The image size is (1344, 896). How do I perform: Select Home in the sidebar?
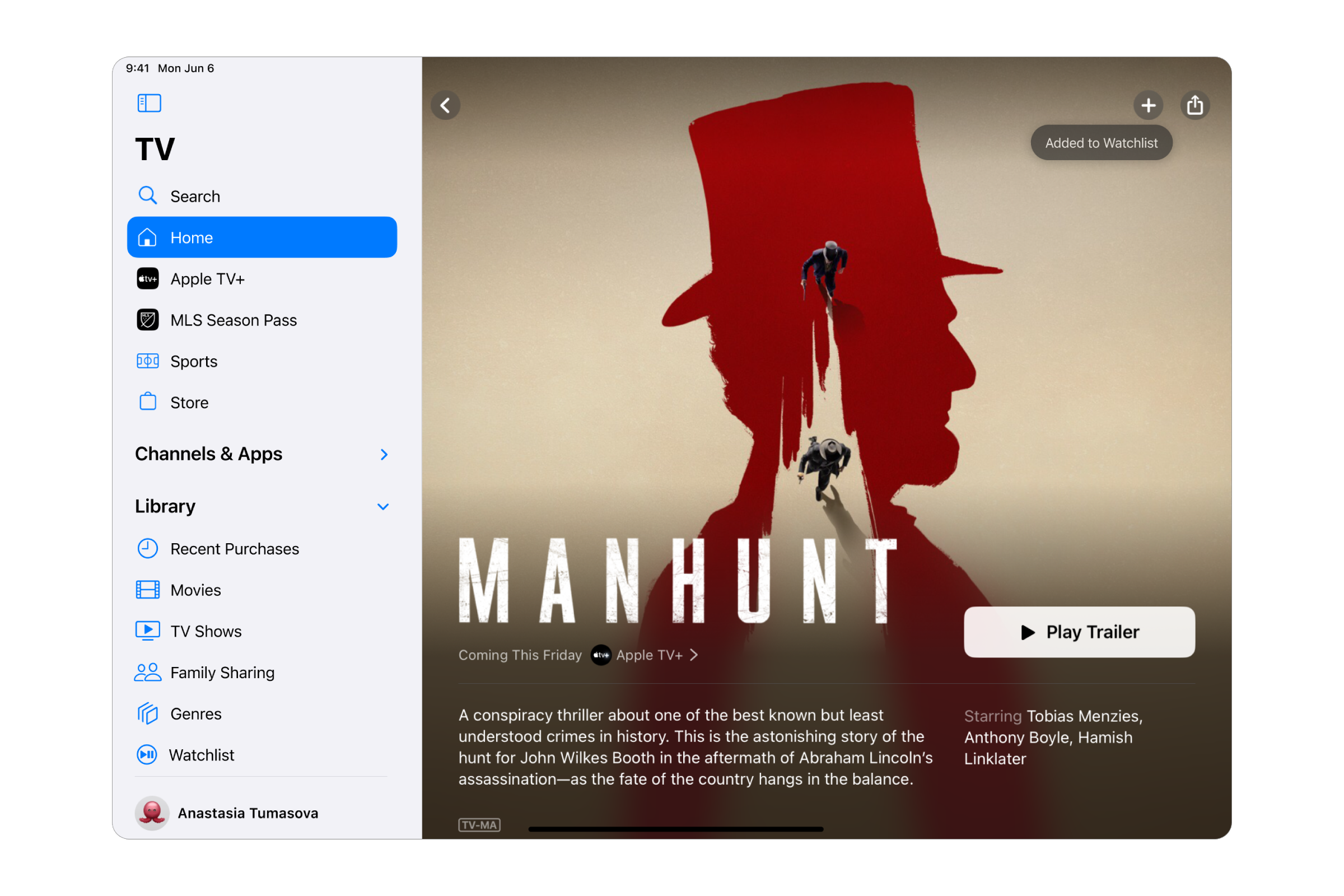pyautogui.click(x=262, y=237)
